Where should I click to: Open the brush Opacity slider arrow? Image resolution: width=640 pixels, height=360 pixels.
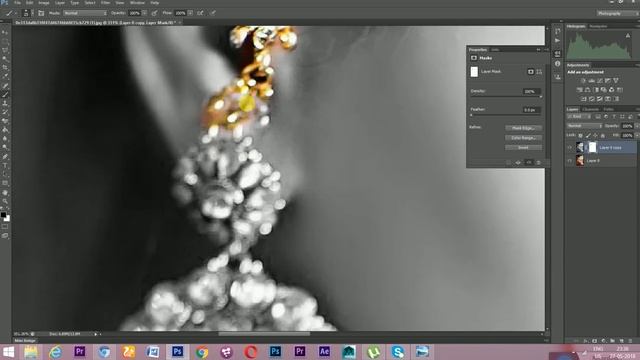pyautogui.click(x=144, y=13)
